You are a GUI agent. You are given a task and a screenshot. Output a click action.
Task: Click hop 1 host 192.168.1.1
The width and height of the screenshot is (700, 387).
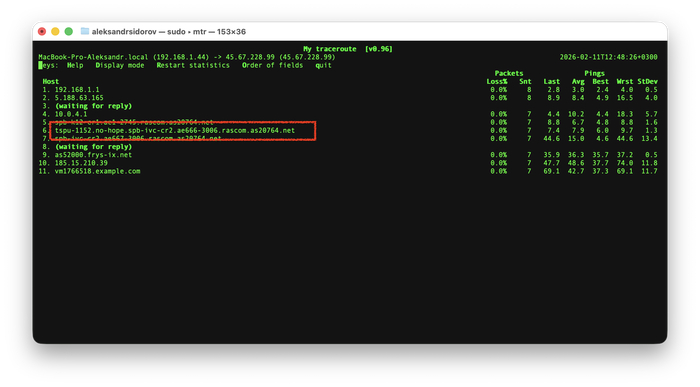[x=77, y=90]
